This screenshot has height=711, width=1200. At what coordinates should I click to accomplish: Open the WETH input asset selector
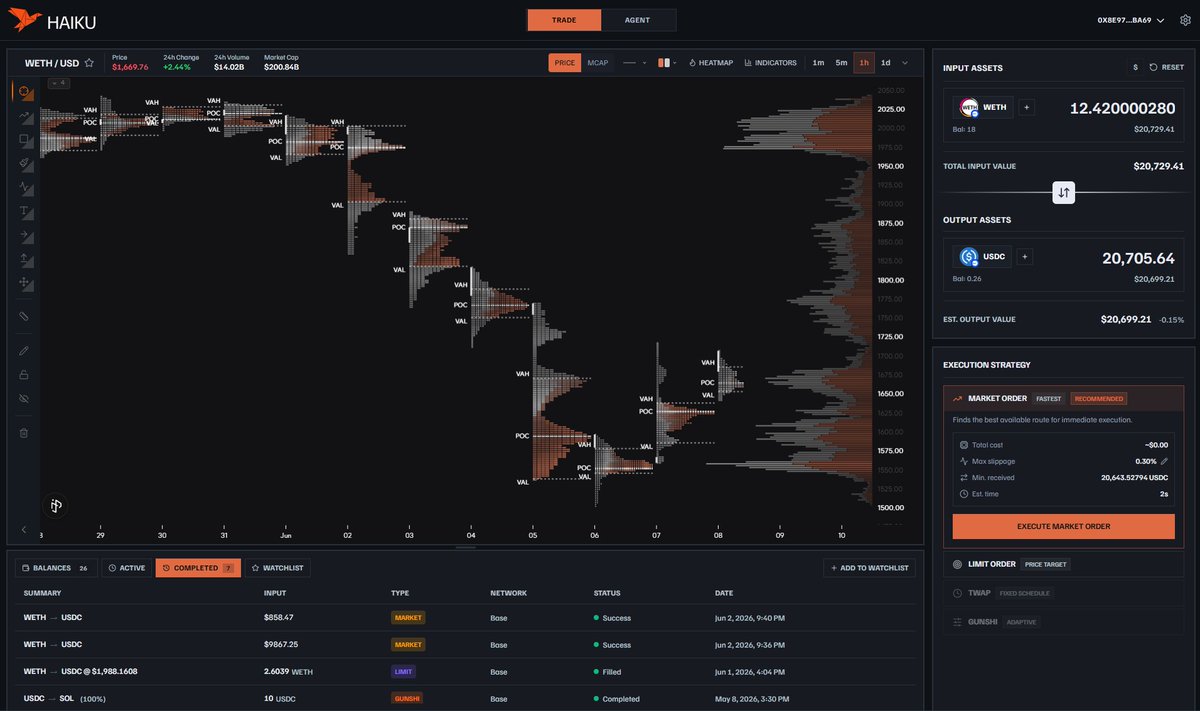[982, 107]
